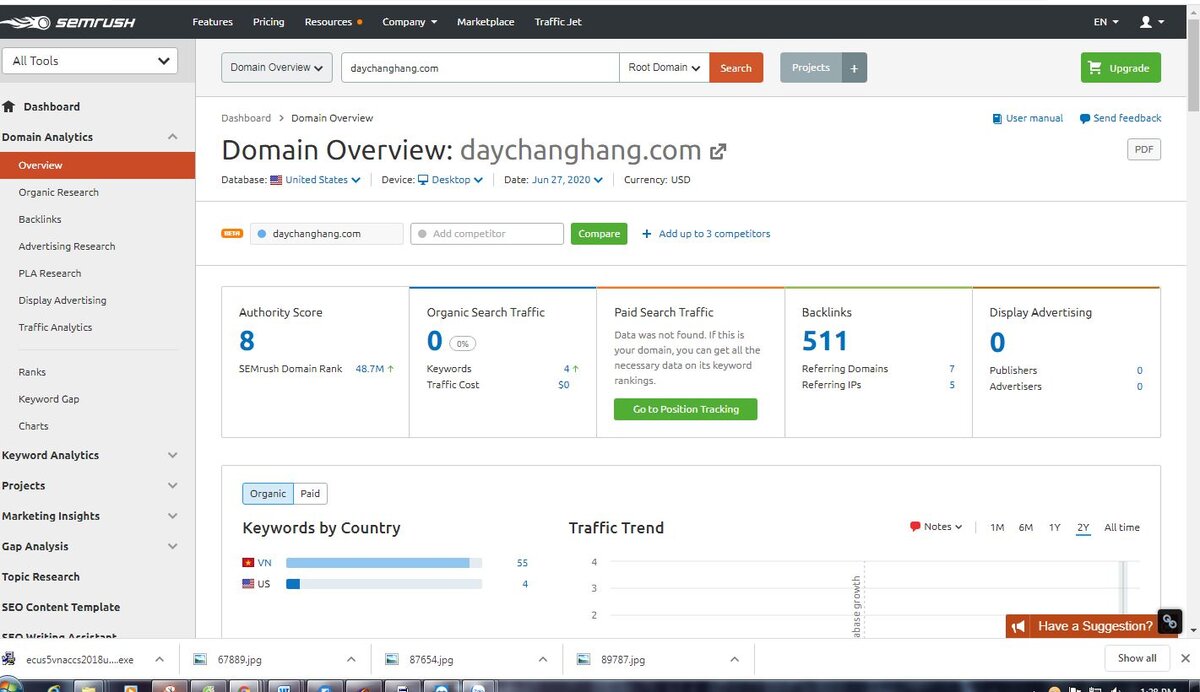Expand the Marketing Insights section
Viewport: 1200px width, 692px height.
click(x=173, y=516)
